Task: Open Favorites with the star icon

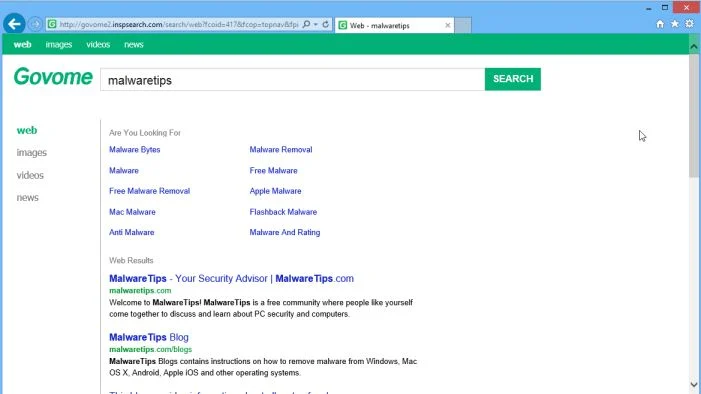Action: 675,24
